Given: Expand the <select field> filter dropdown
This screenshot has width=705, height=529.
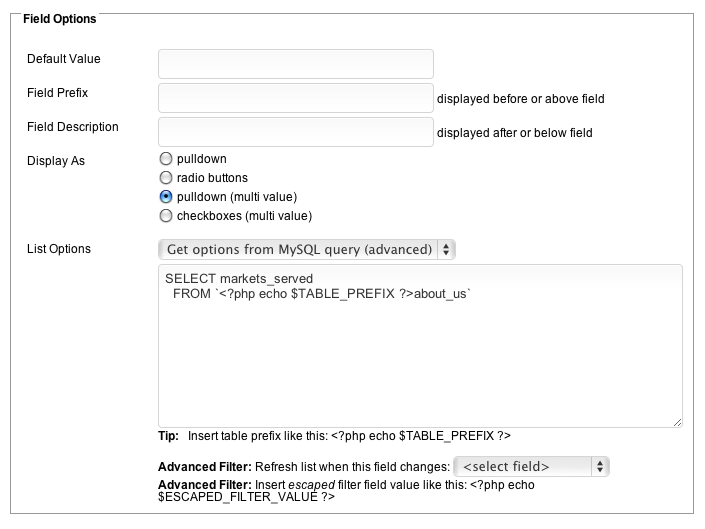Looking at the screenshot, I should [x=531, y=466].
